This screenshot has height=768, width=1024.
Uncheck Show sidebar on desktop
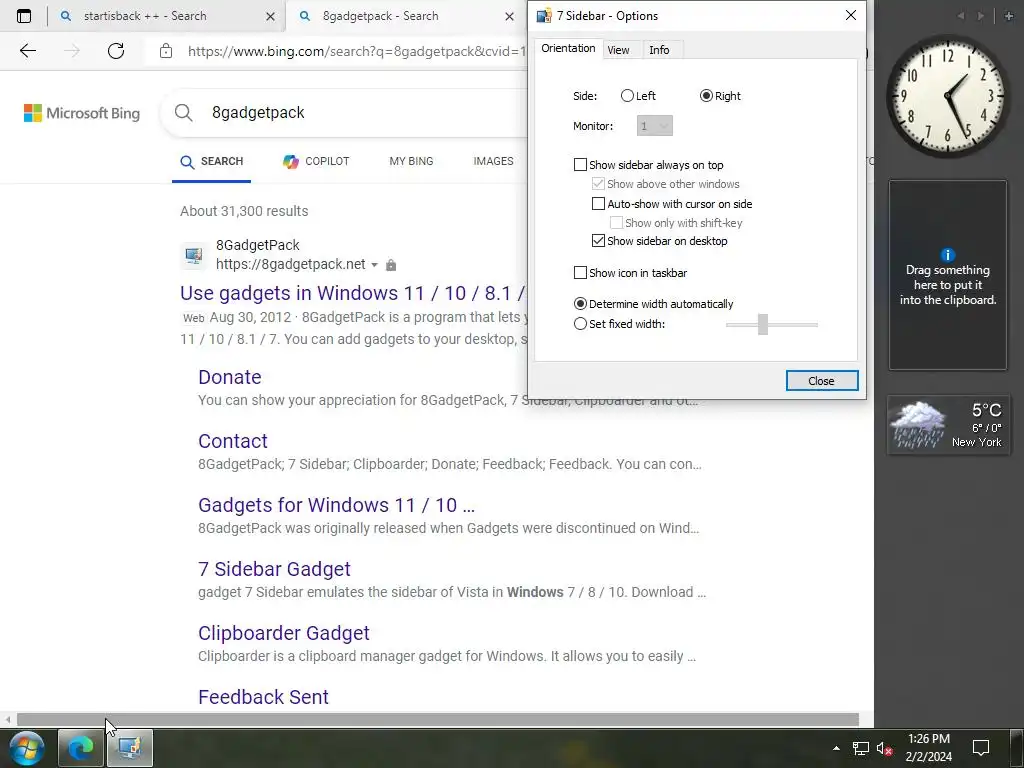coord(598,241)
